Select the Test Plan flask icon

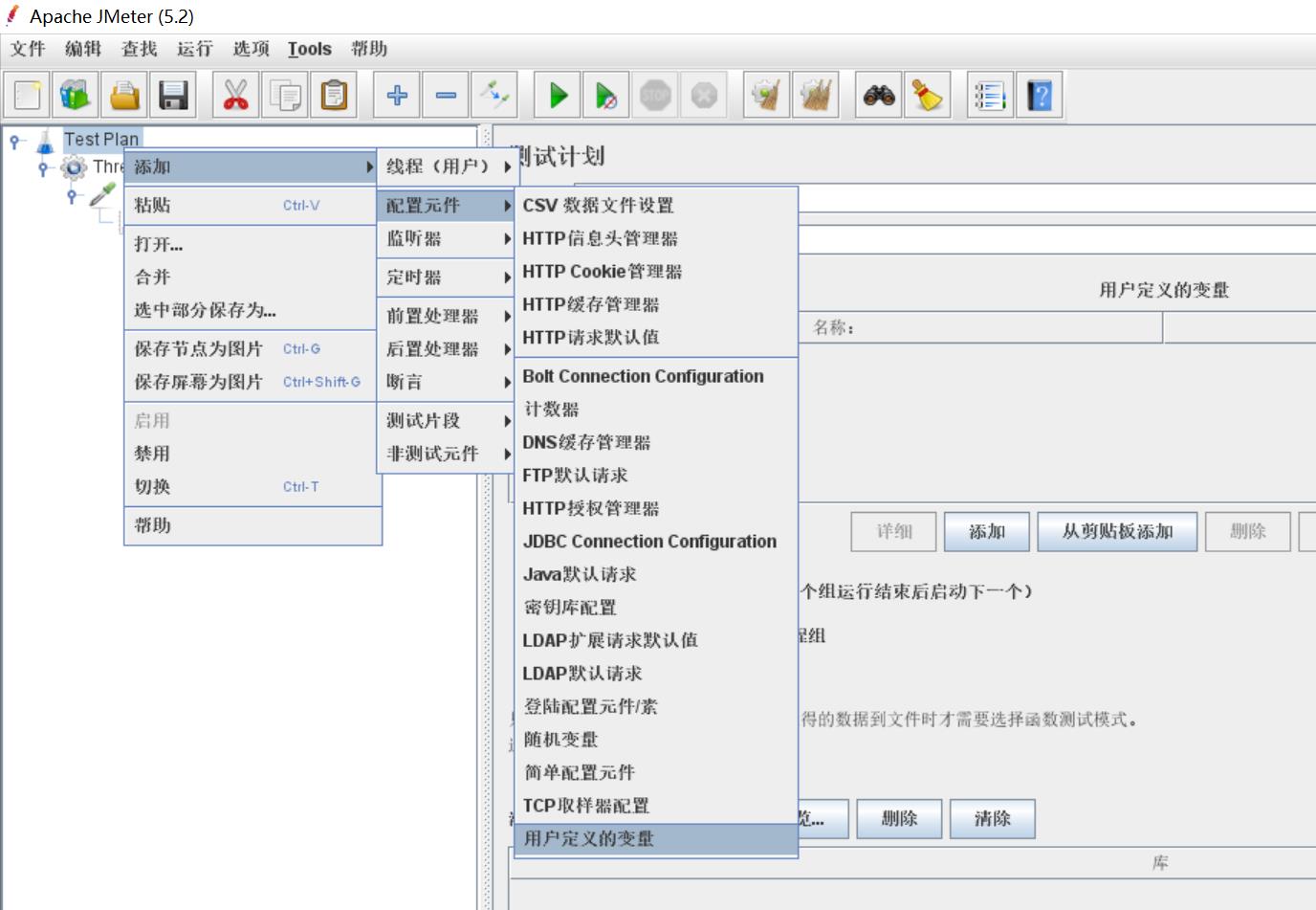click(x=45, y=141)
